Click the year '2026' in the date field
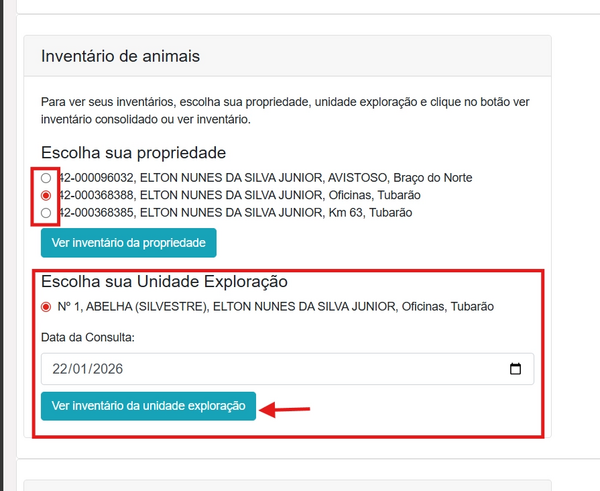The height and width of the screenshot is (491, 600). 107,369
